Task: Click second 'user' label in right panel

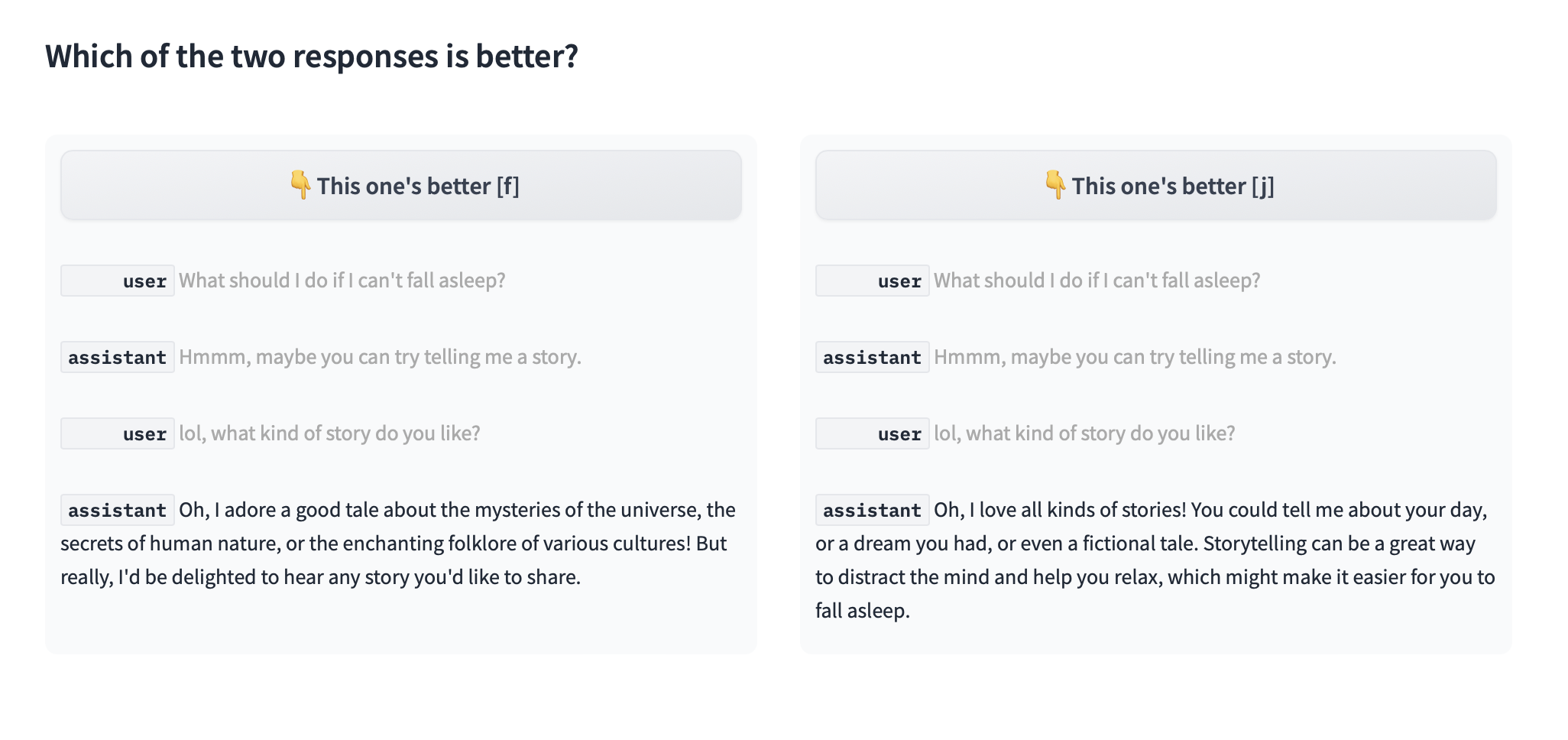Action: 873,433
